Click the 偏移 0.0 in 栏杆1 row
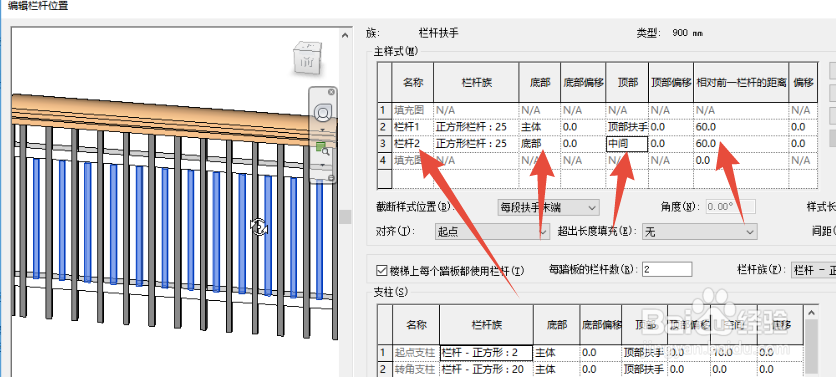 (x=803, y=127)
